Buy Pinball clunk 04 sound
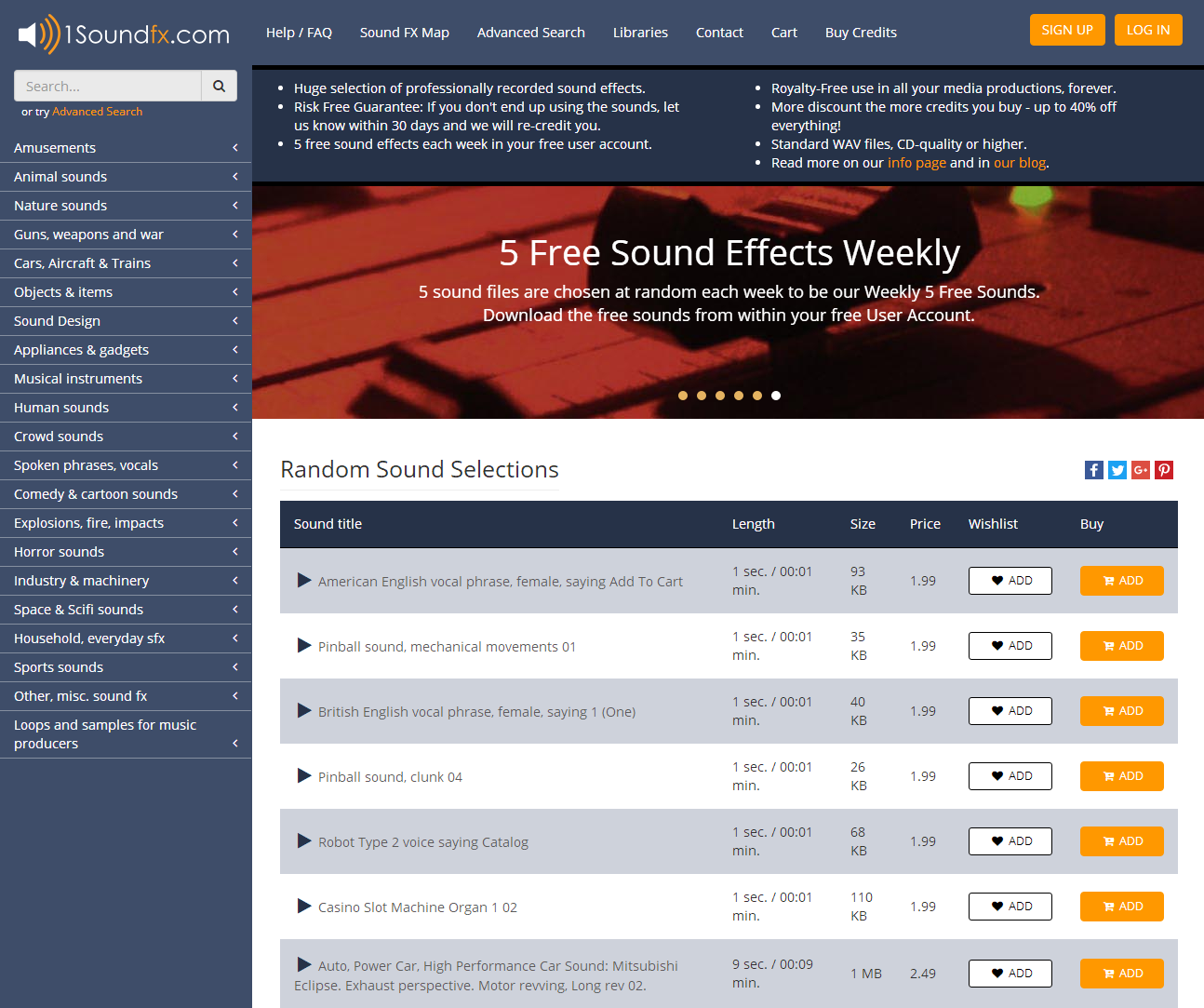This screenshot has height=1008, width=1204. (1122, 776)
